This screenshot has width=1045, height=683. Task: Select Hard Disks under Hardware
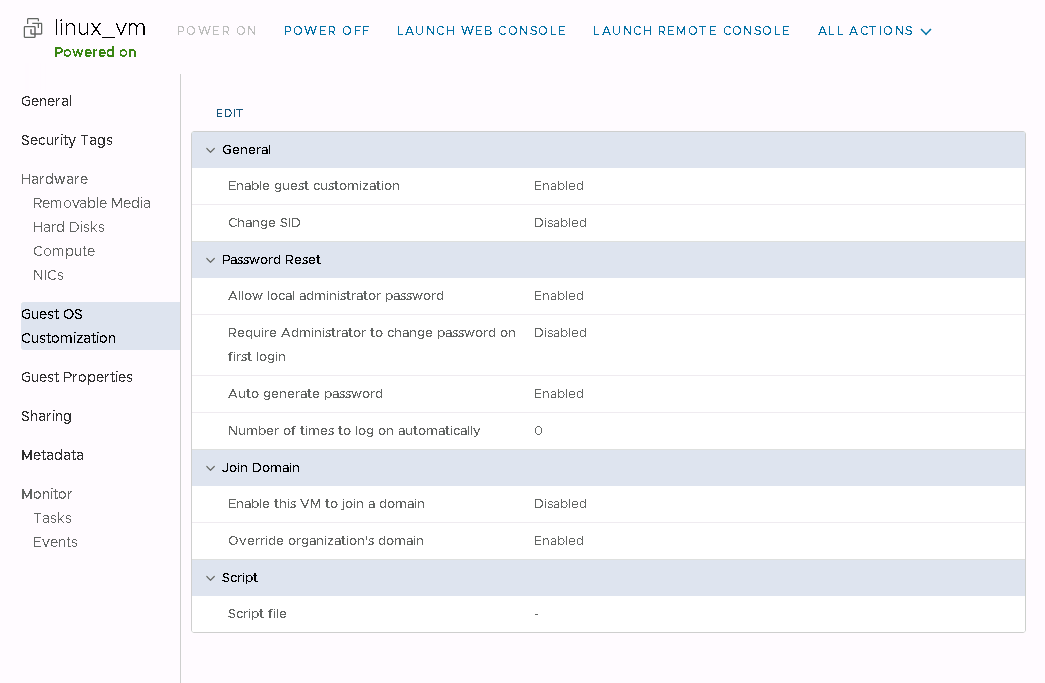69,227
